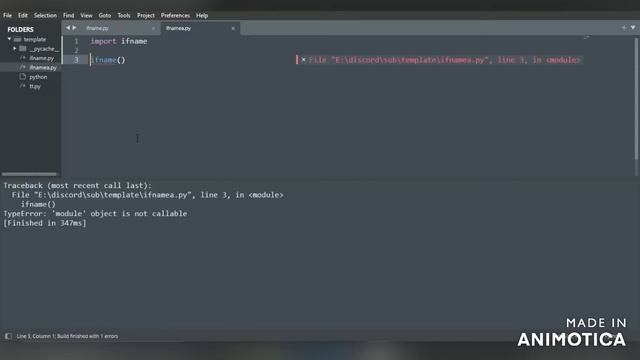Open tt.py in the sidebar
The height and width of the screenshot is (360, 640).
click(x=35, y=87)
